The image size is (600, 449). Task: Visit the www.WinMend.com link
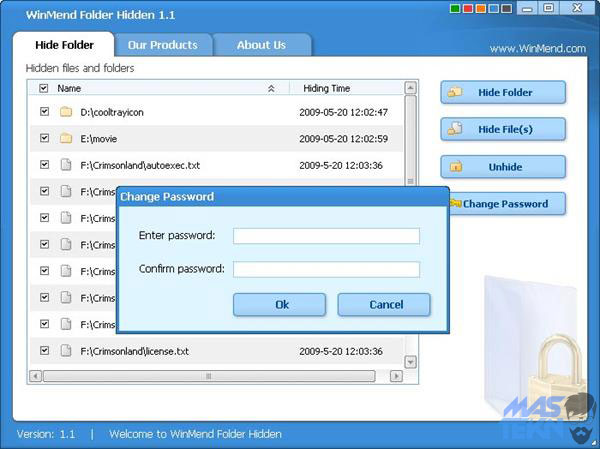(x=538, y=49)
